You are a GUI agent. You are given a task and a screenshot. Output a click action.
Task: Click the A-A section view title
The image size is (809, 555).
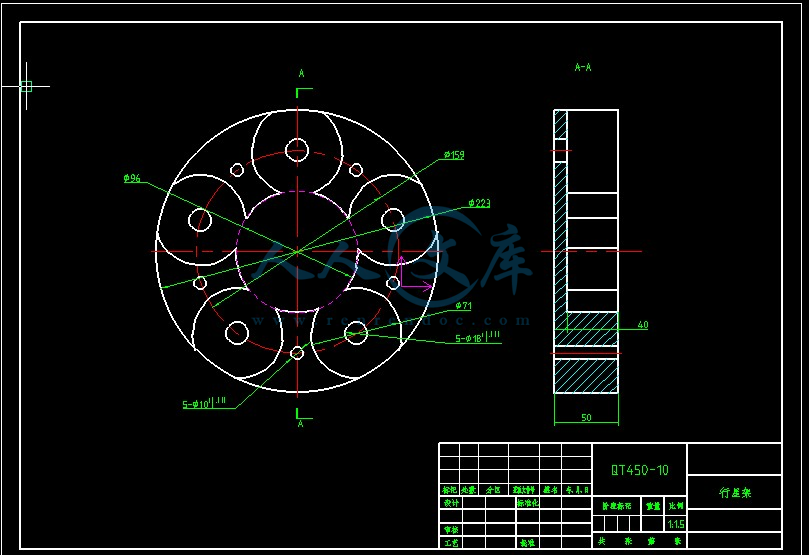tap(583, 68)
